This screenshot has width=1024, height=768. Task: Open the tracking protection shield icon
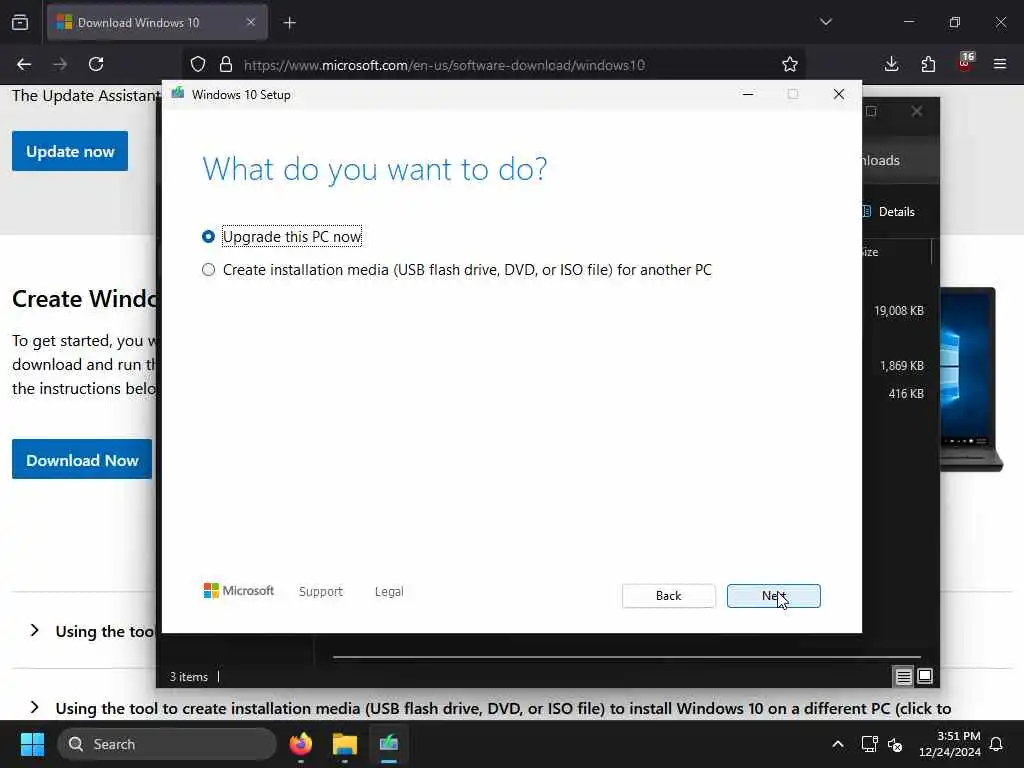[198, 64]
